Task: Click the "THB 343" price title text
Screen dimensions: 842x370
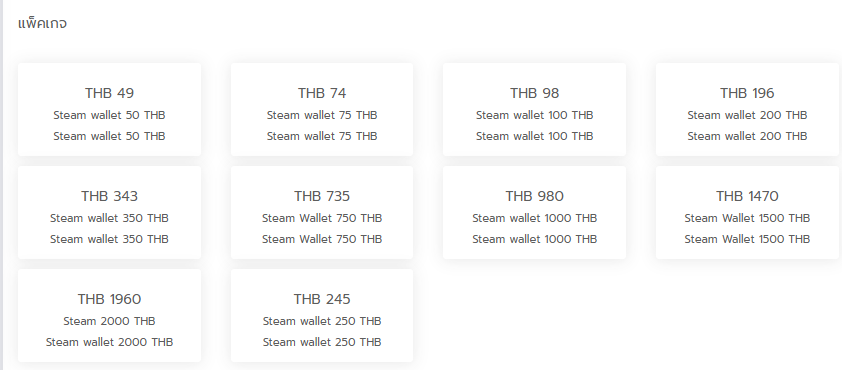Action: [110, 197]
